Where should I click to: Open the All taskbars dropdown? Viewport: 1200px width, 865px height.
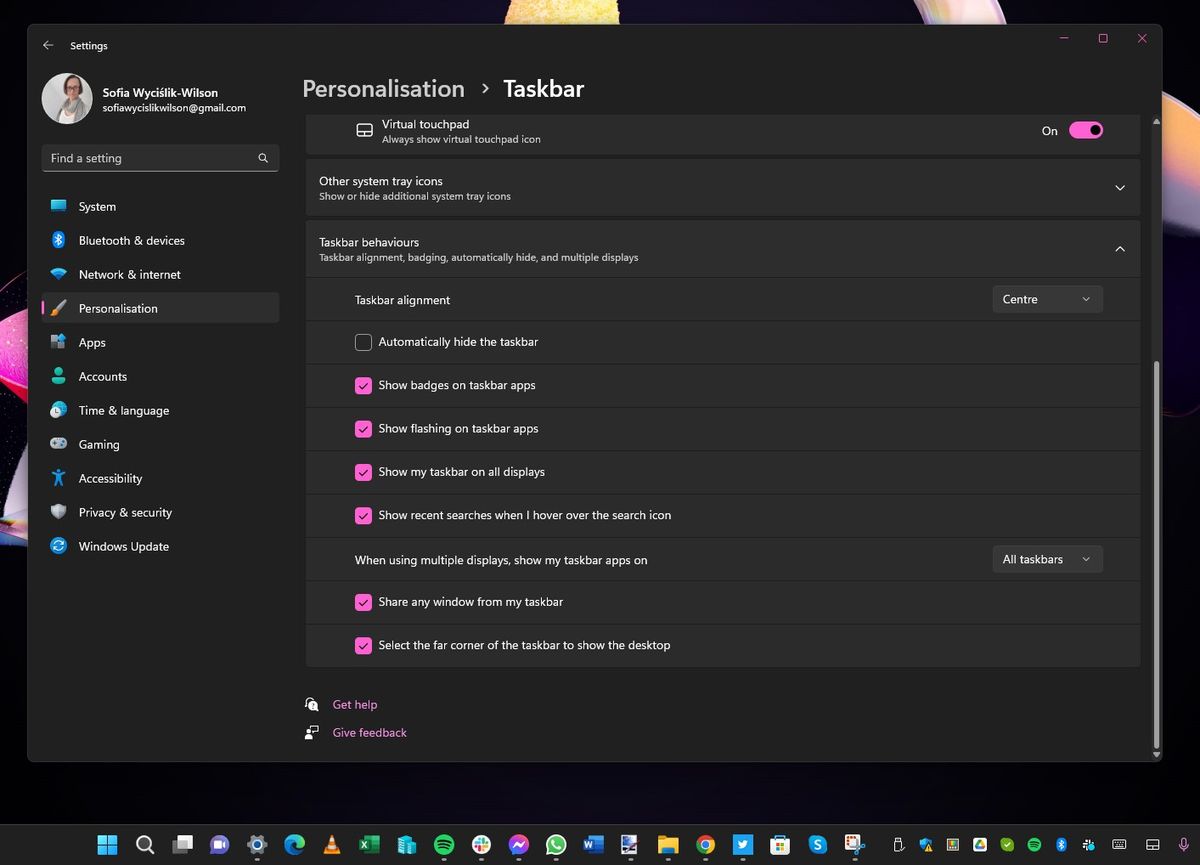pyautogui.click(x=1047, y=559)
